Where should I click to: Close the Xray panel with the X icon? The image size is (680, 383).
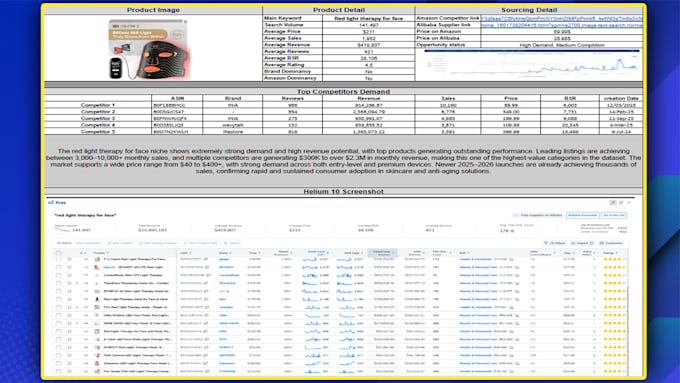click(x=629, y=202)
